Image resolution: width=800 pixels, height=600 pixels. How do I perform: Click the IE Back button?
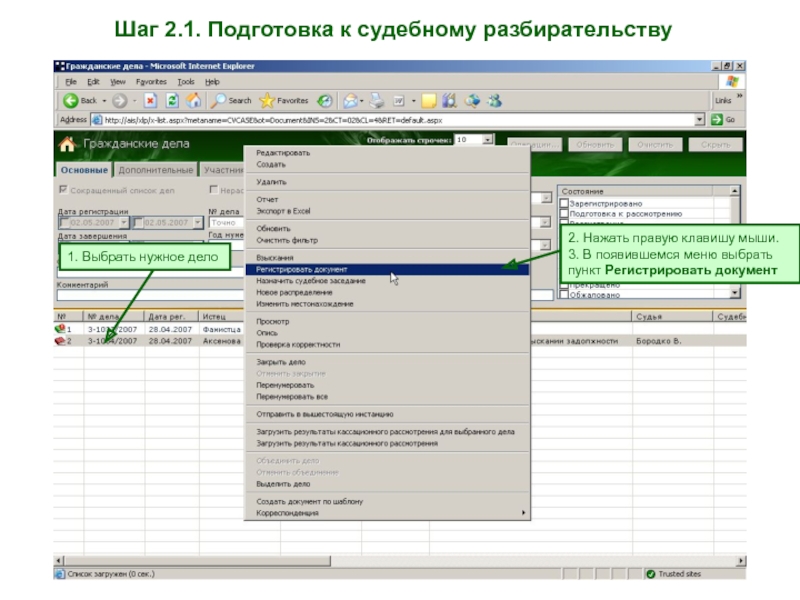point(80,101)
